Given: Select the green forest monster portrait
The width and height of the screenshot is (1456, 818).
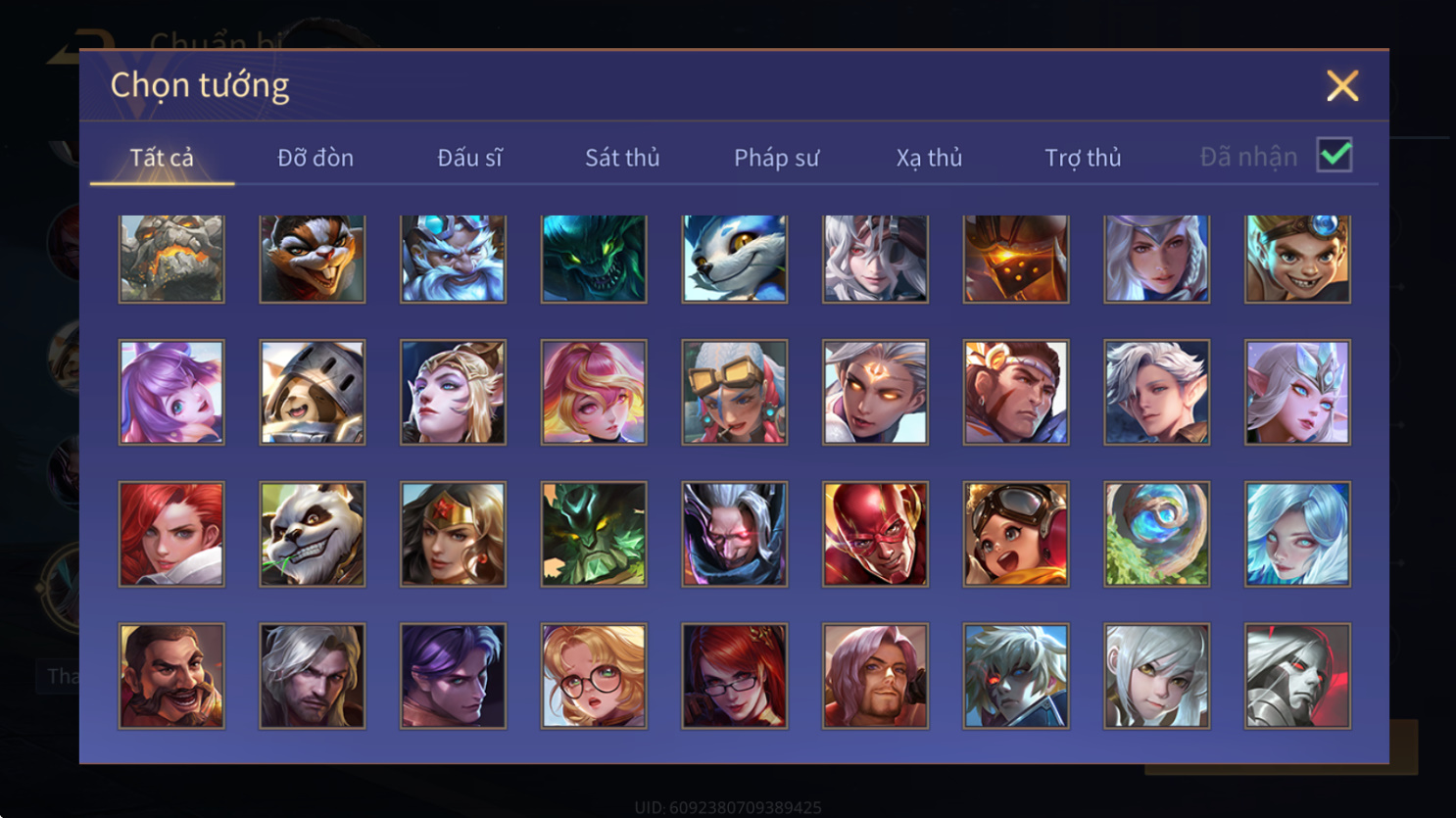Looking at the screenshot, I should pyautogui.click(x=594, y=534).
